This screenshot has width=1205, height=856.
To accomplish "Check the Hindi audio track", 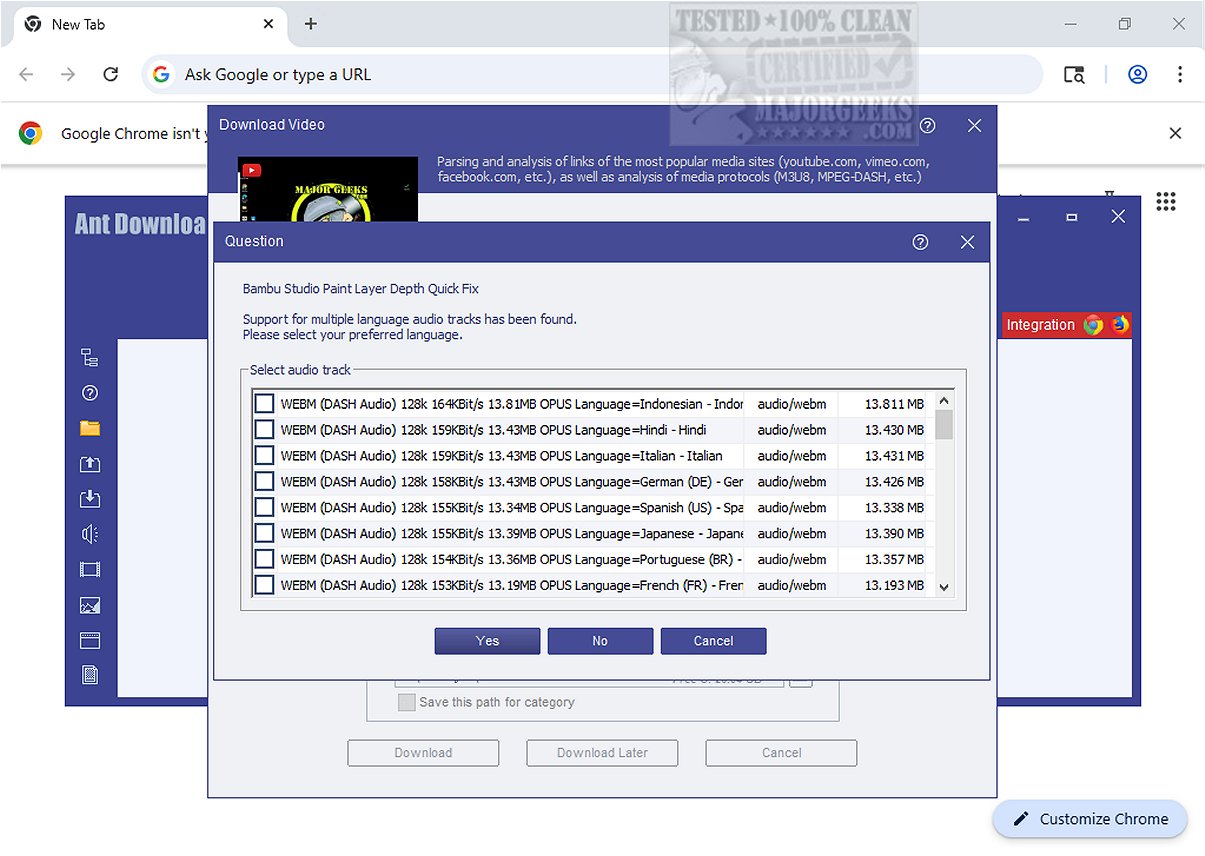I will [x=264, y=430].
